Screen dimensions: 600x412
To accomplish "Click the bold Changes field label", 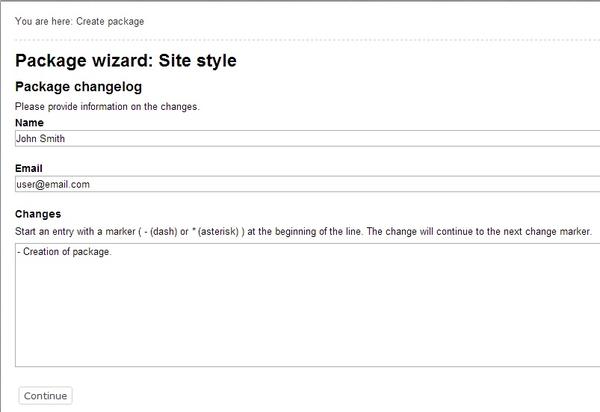I will (38, 214).
